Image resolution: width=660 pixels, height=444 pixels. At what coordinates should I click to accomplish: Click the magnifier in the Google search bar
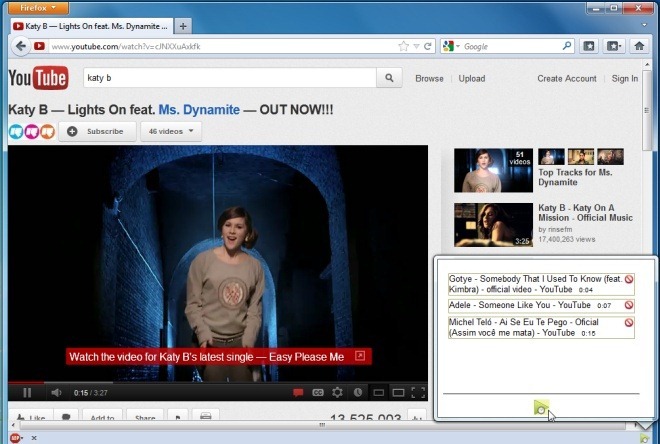point(567,46)
